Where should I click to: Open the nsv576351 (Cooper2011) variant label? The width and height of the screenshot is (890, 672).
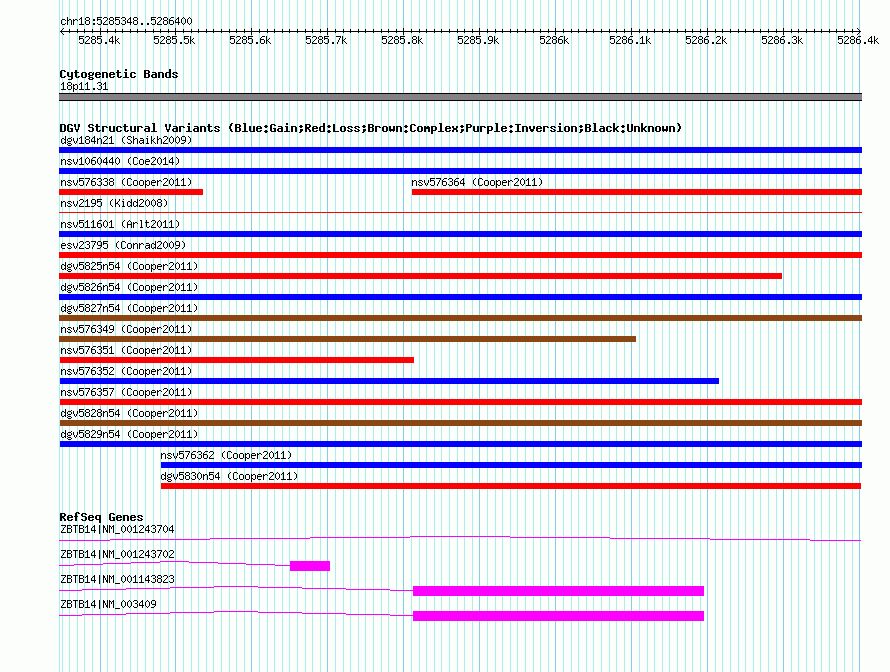pyautogui.click(x=126, y=350)
